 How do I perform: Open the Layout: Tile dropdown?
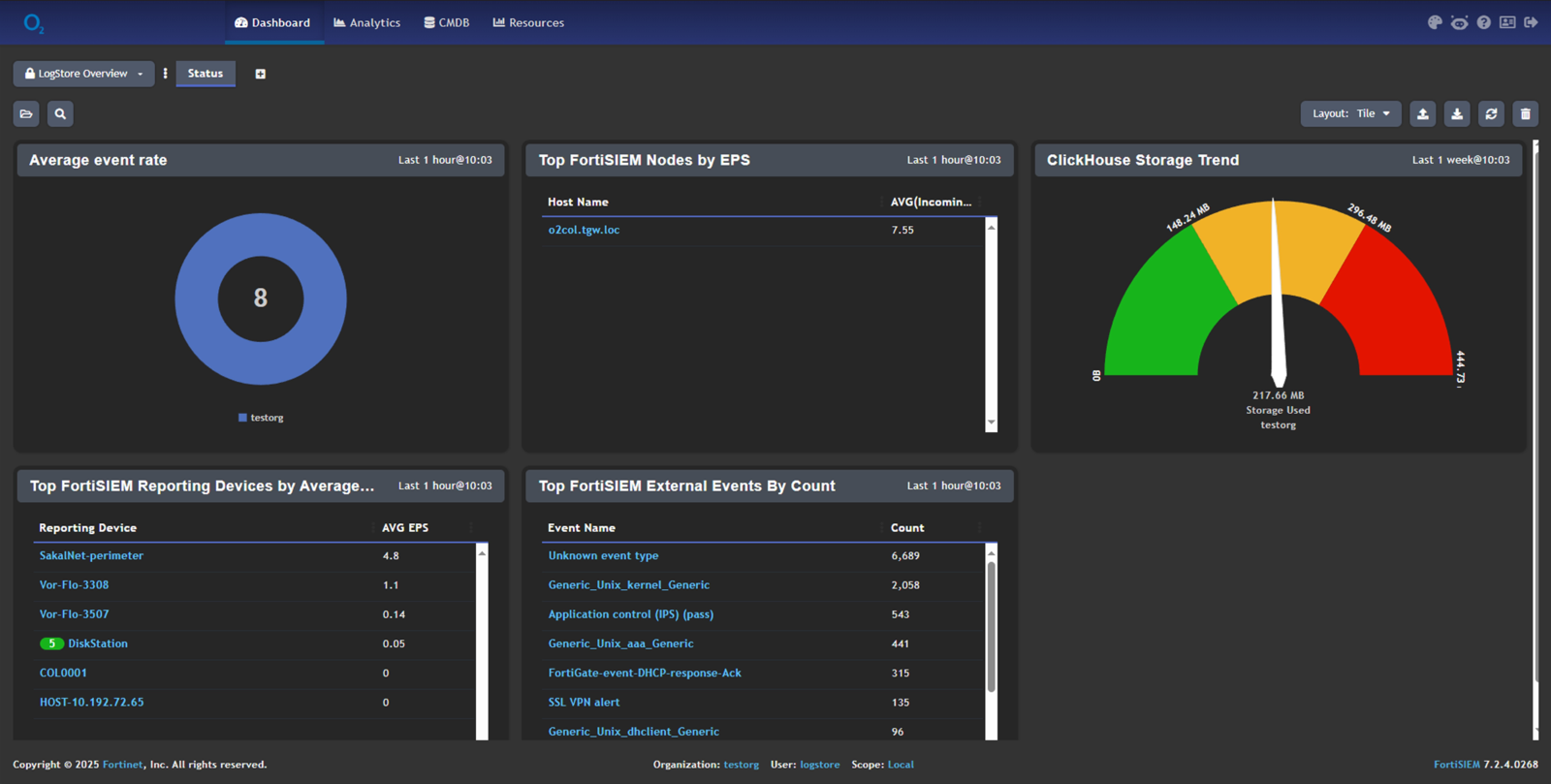click(x=1350, y=114)
